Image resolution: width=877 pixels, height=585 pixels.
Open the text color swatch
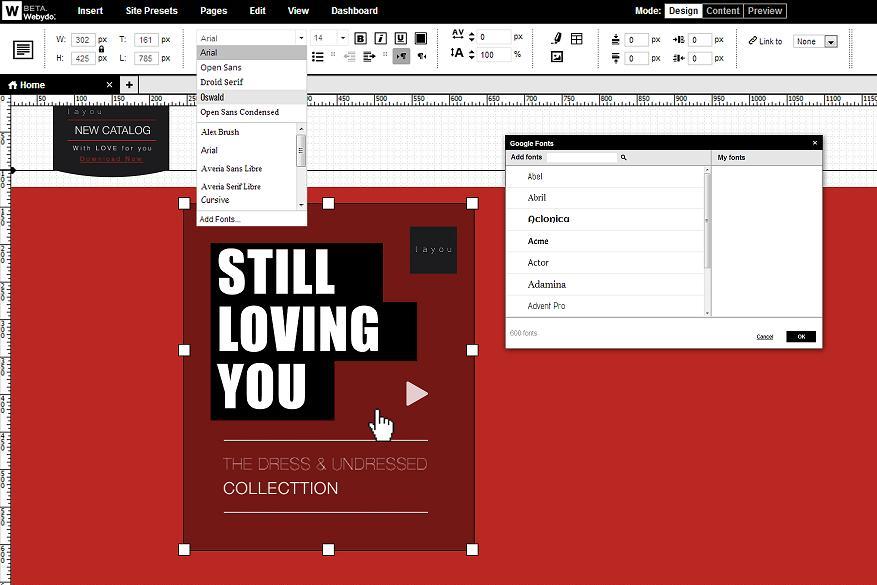coord(421,38)
